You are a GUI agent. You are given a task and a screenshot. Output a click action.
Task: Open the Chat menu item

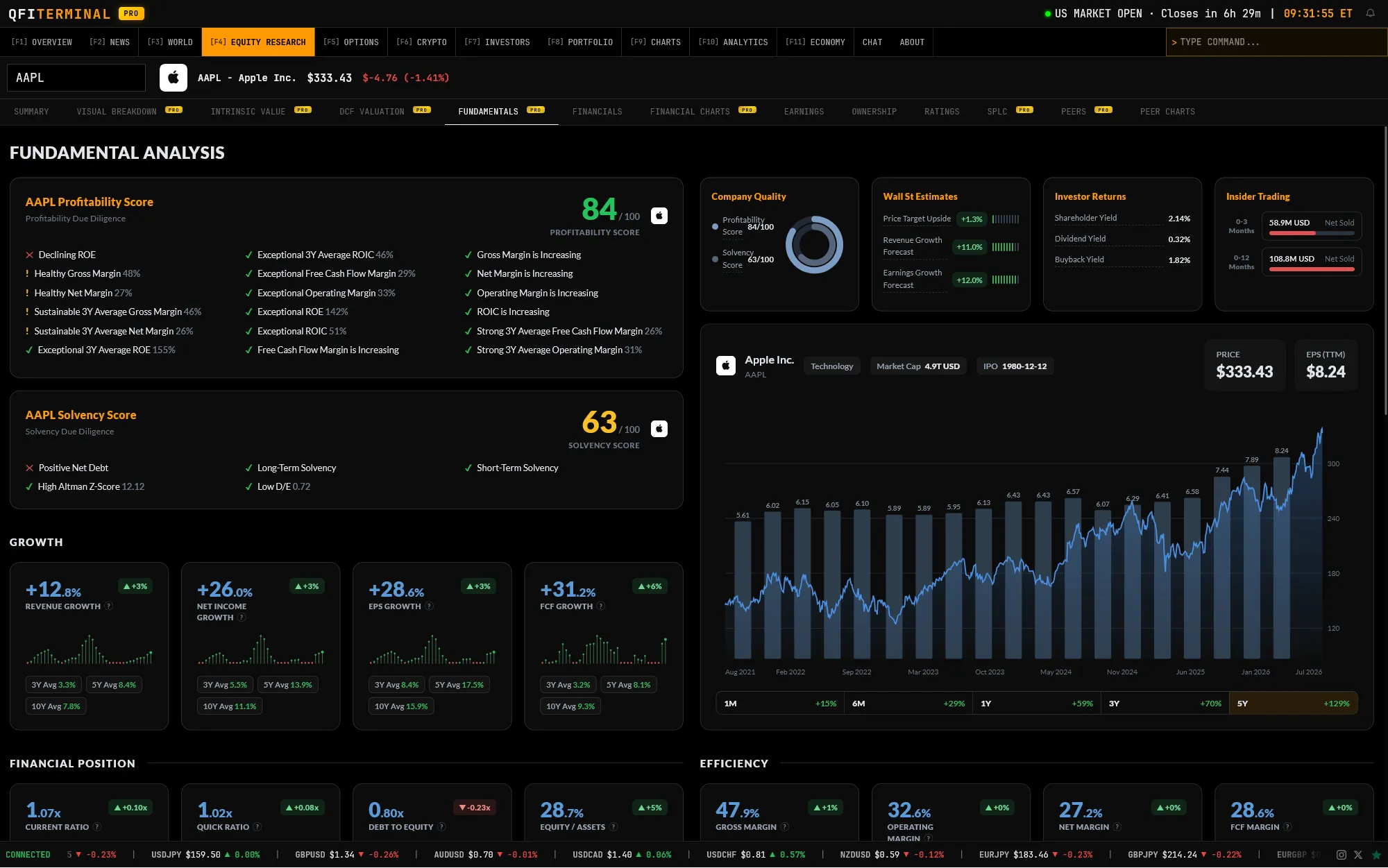(872, 42)
